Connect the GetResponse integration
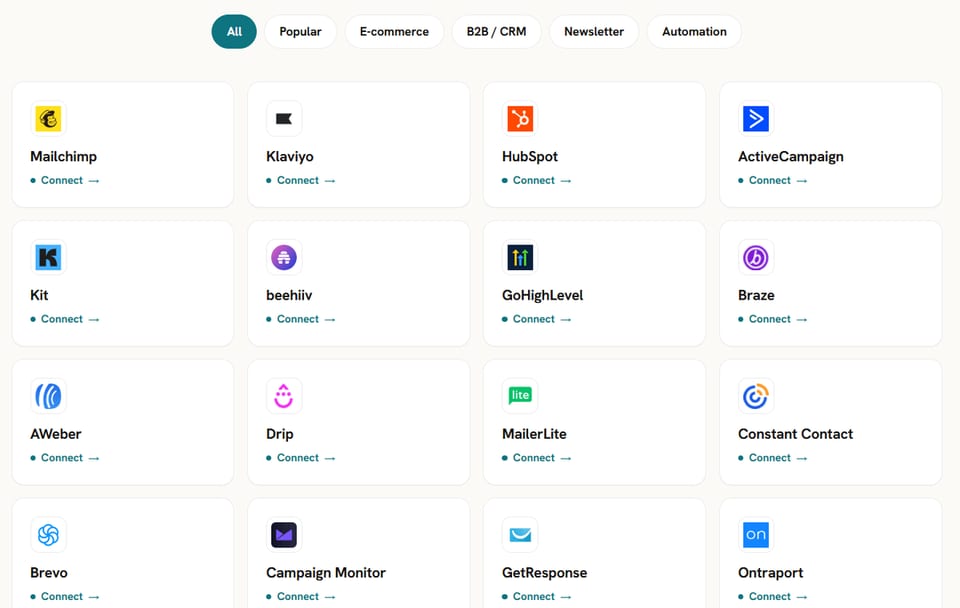960x608 pixels. (x=536, y=596)
